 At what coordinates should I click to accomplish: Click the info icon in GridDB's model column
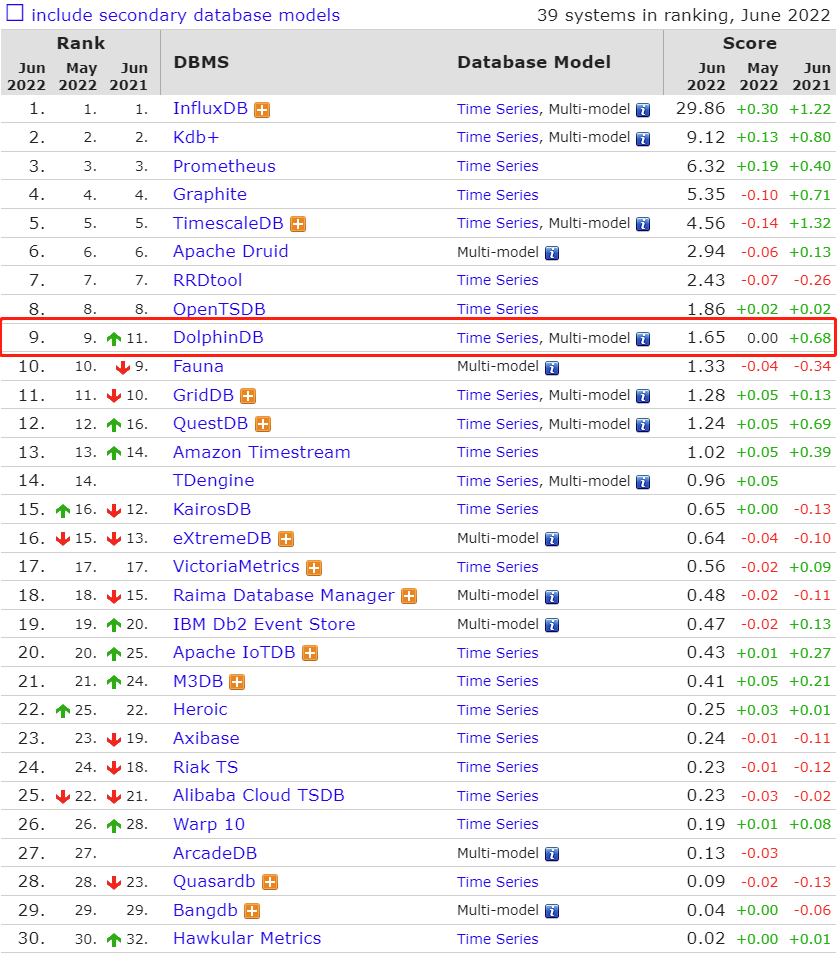coord(643,396)
